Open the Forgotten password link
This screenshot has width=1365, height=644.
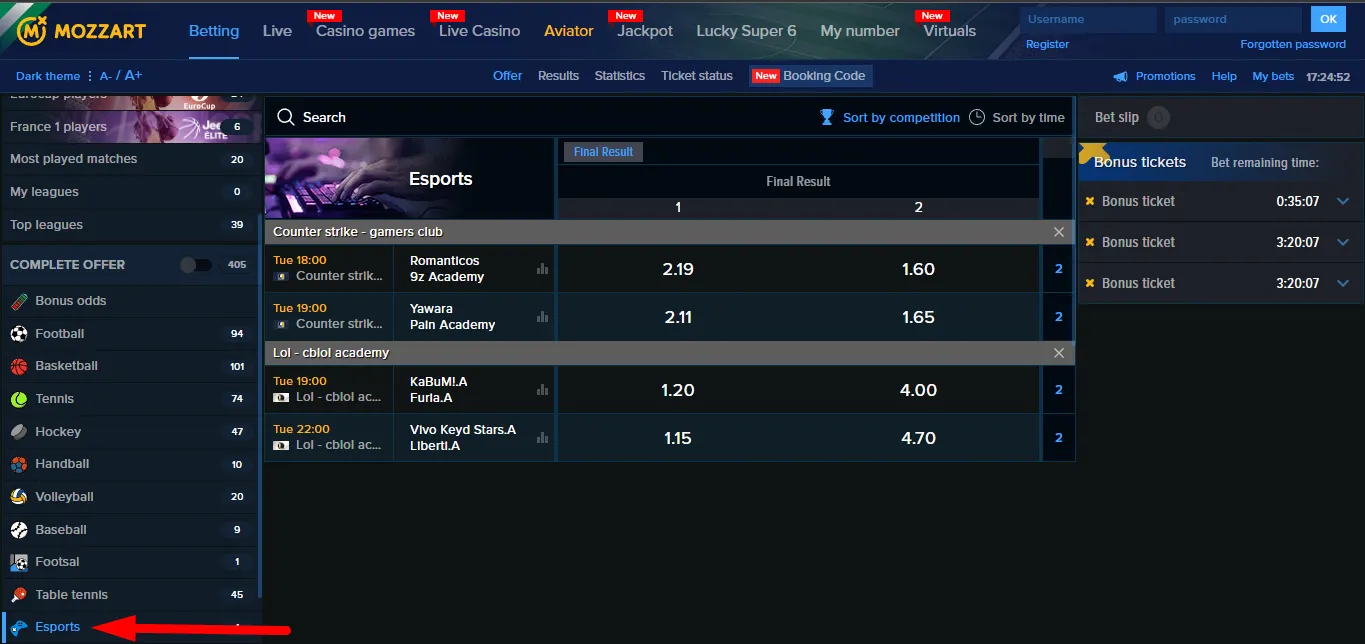[x=1292, y=44]
